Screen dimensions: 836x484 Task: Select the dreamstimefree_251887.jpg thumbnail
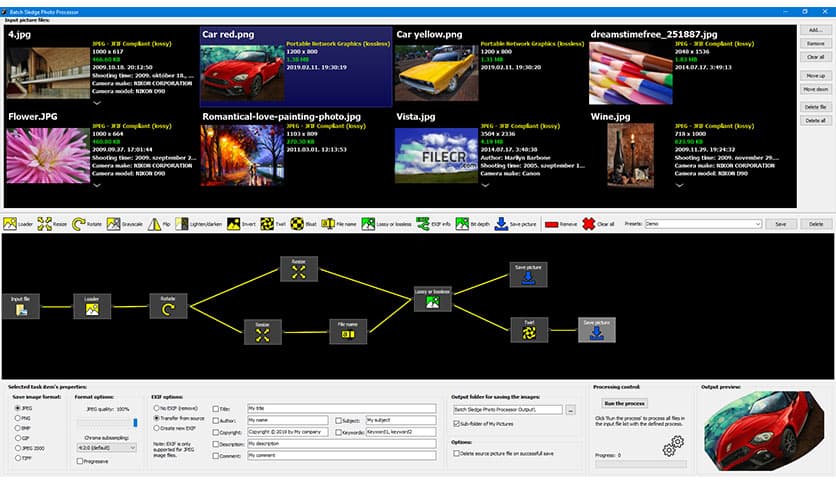(x=631, y=73)
